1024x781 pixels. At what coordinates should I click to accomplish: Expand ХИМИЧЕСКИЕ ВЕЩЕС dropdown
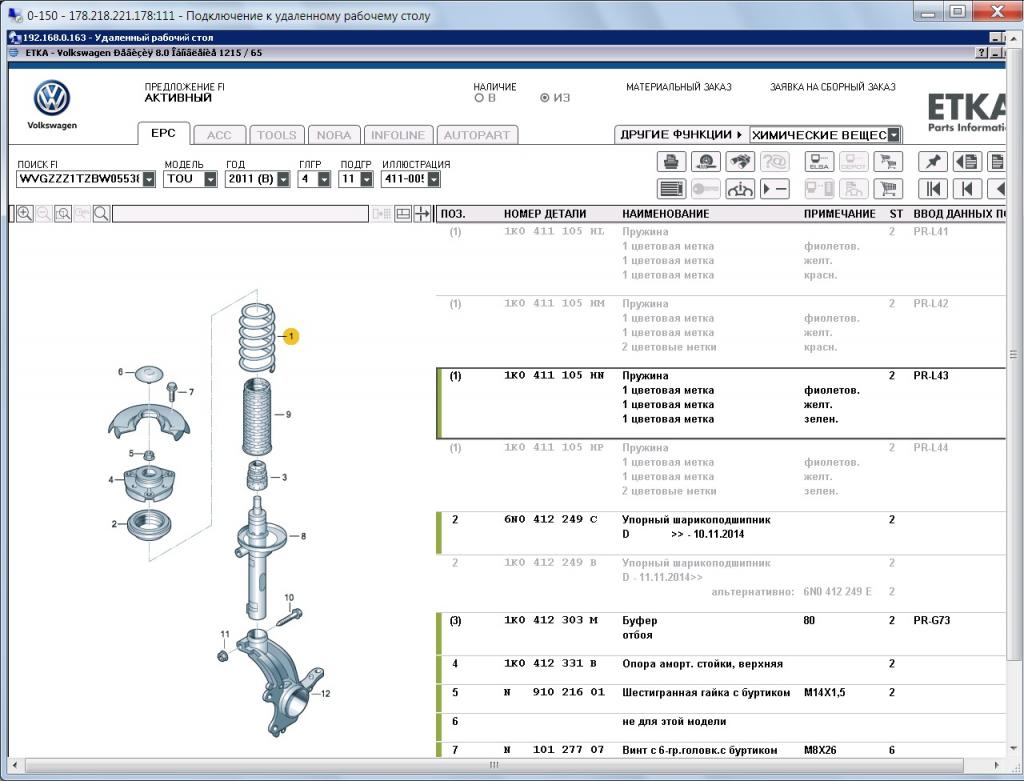[894, 135]
